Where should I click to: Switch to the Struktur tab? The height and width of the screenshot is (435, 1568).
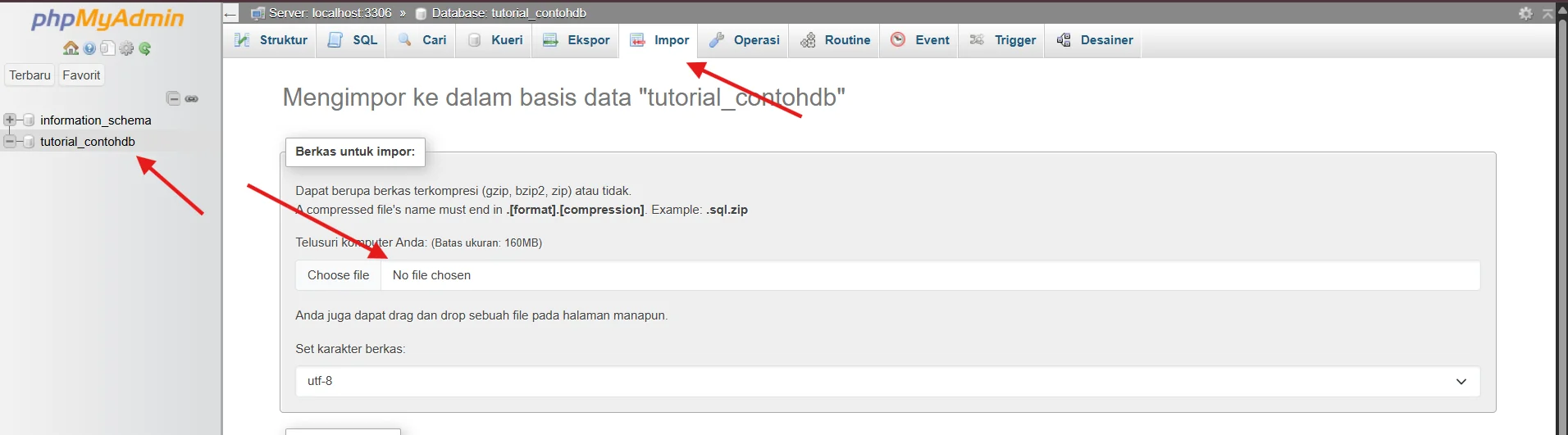point(271,40)
